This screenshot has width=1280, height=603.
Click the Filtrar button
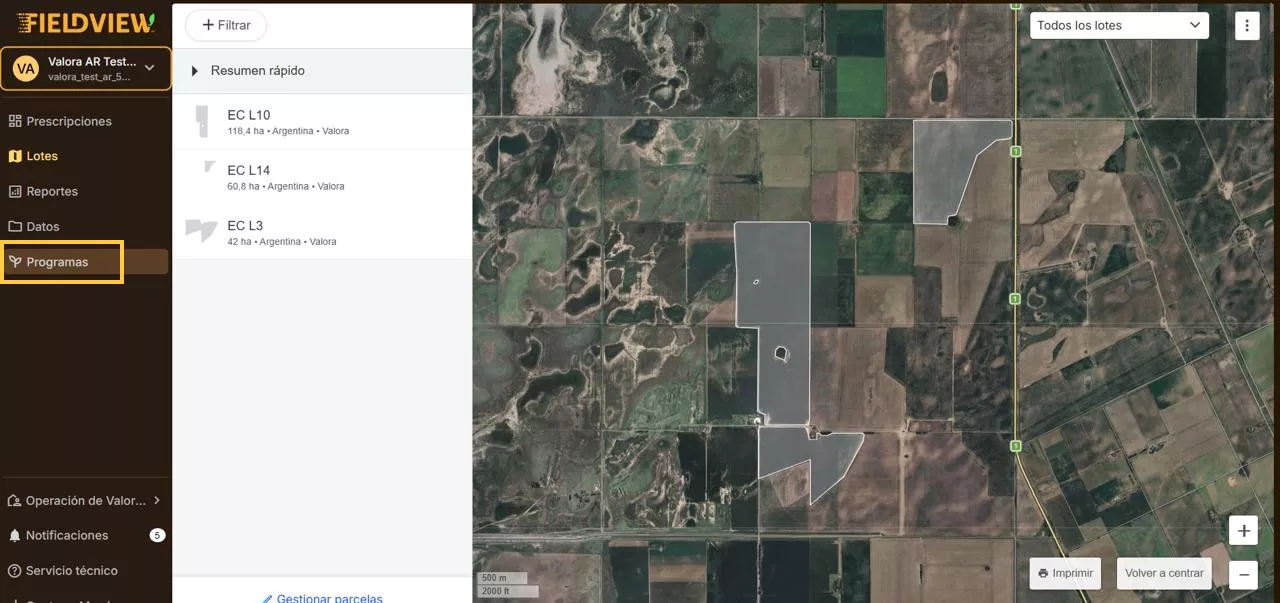coord(226,25)
